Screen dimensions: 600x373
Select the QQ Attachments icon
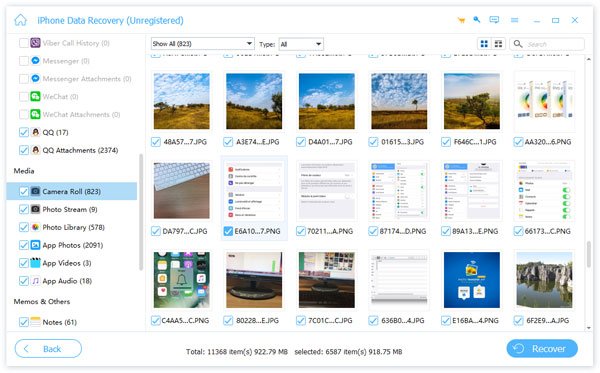click(x=35, y=150)
